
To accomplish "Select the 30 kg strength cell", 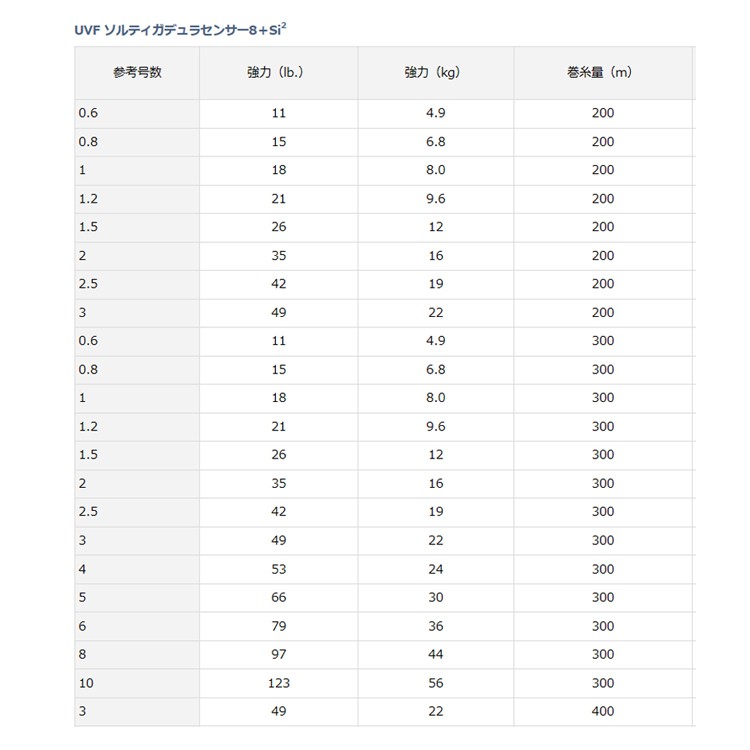I will coord(435,597).
